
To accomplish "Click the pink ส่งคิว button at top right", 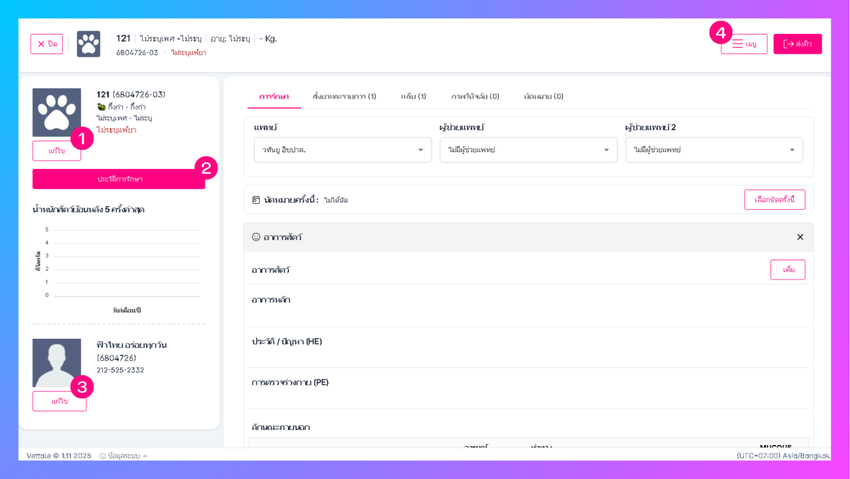I will click(797, 44).
